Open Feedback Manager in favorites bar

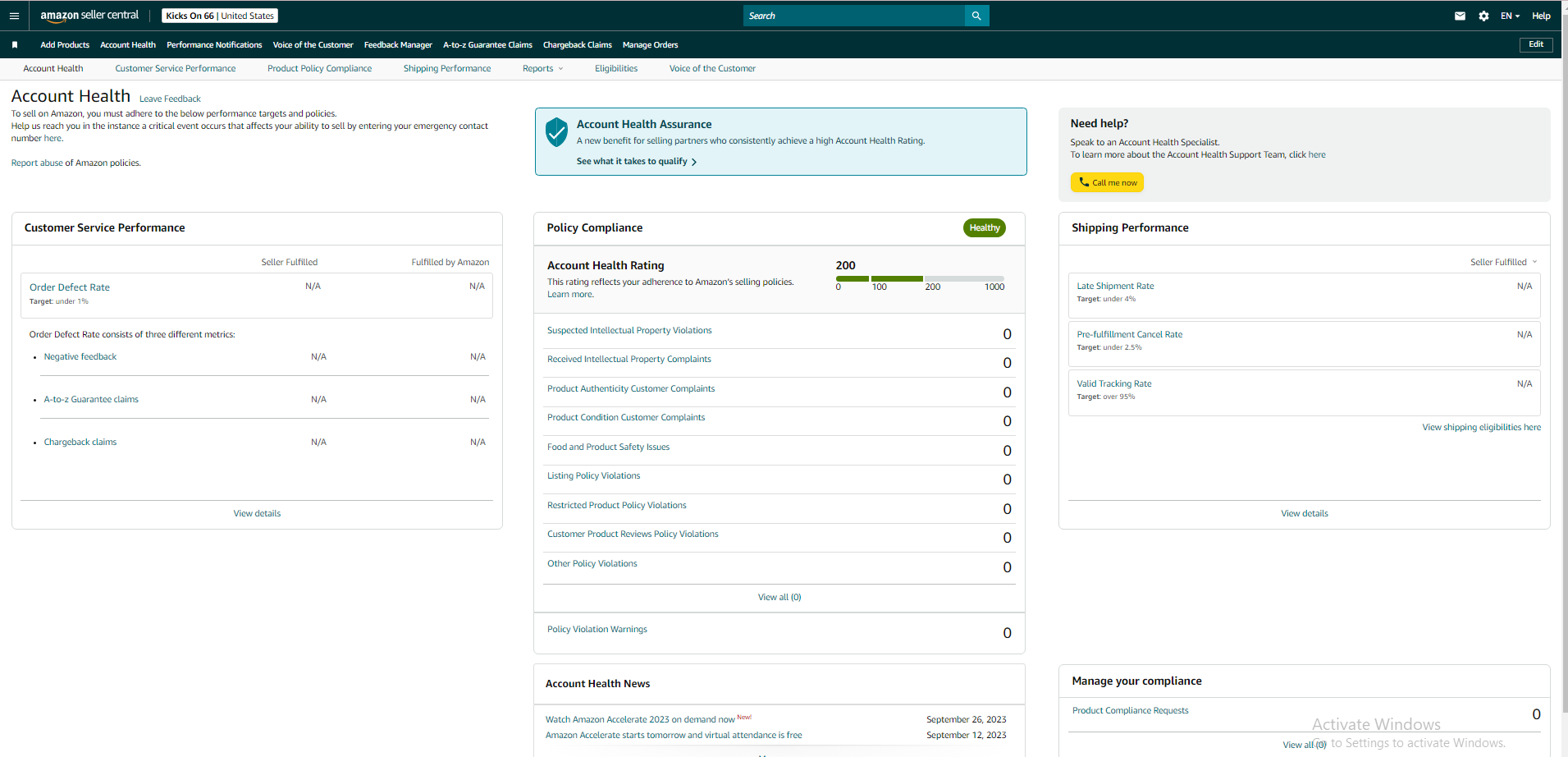(398, 45)
